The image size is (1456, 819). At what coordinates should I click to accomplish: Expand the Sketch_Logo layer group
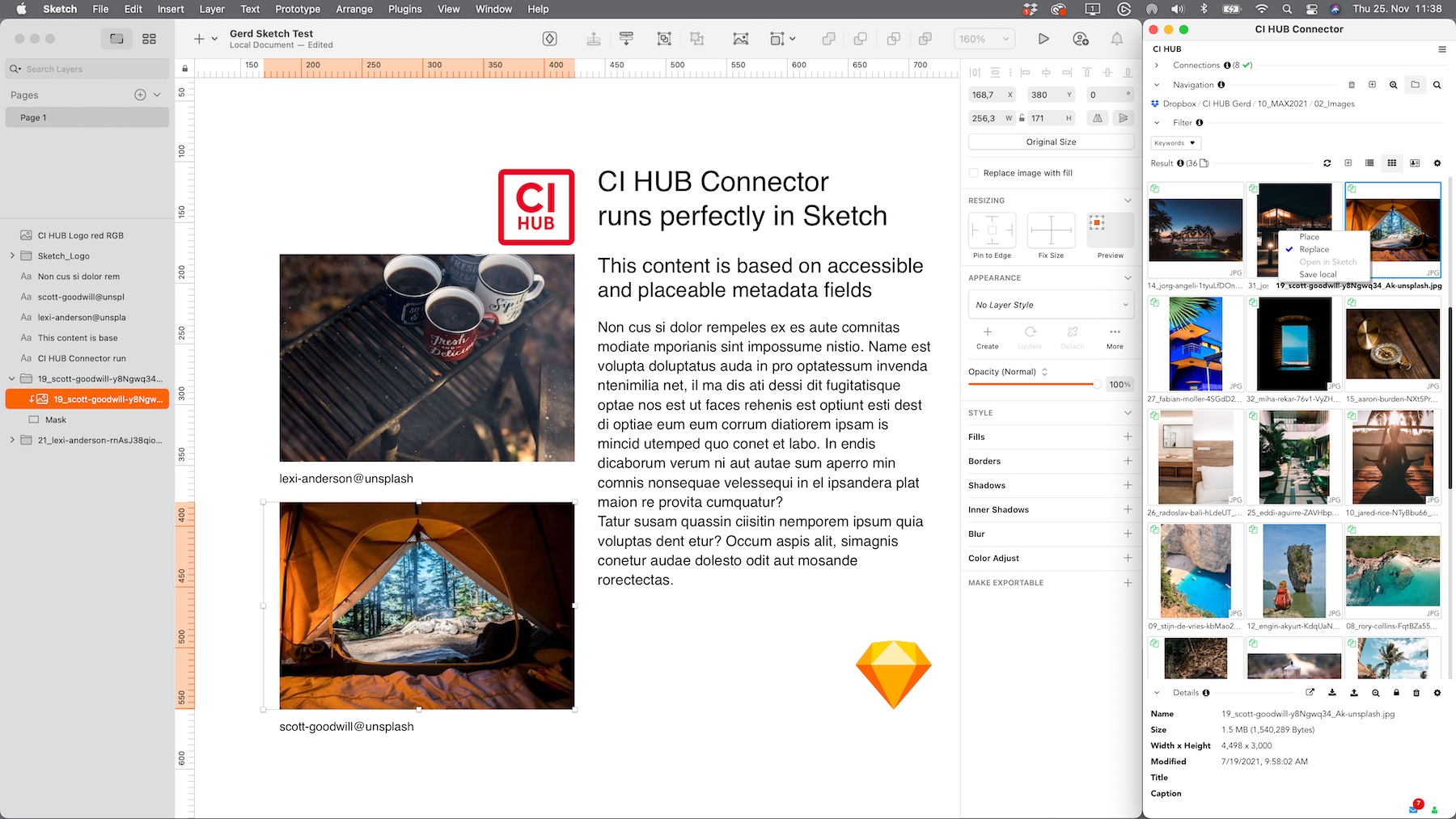click(x=12, y=255)
